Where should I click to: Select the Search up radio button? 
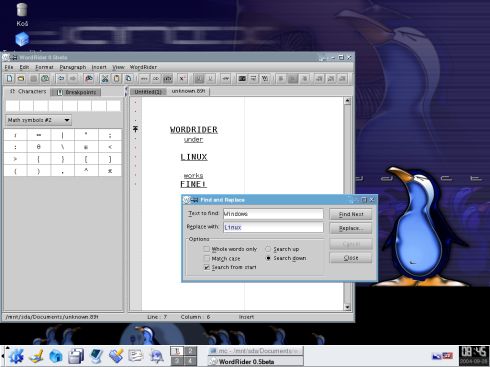(268, 249)
